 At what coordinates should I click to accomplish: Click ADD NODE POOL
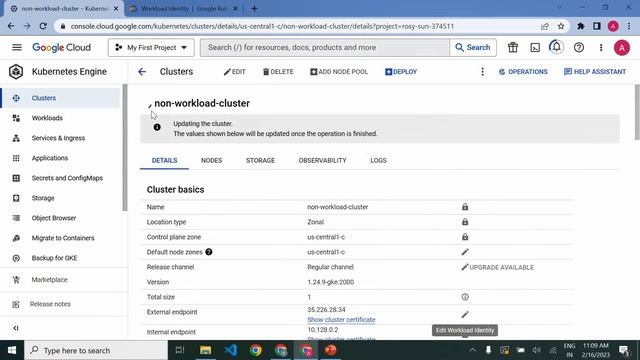coord(339,72)
